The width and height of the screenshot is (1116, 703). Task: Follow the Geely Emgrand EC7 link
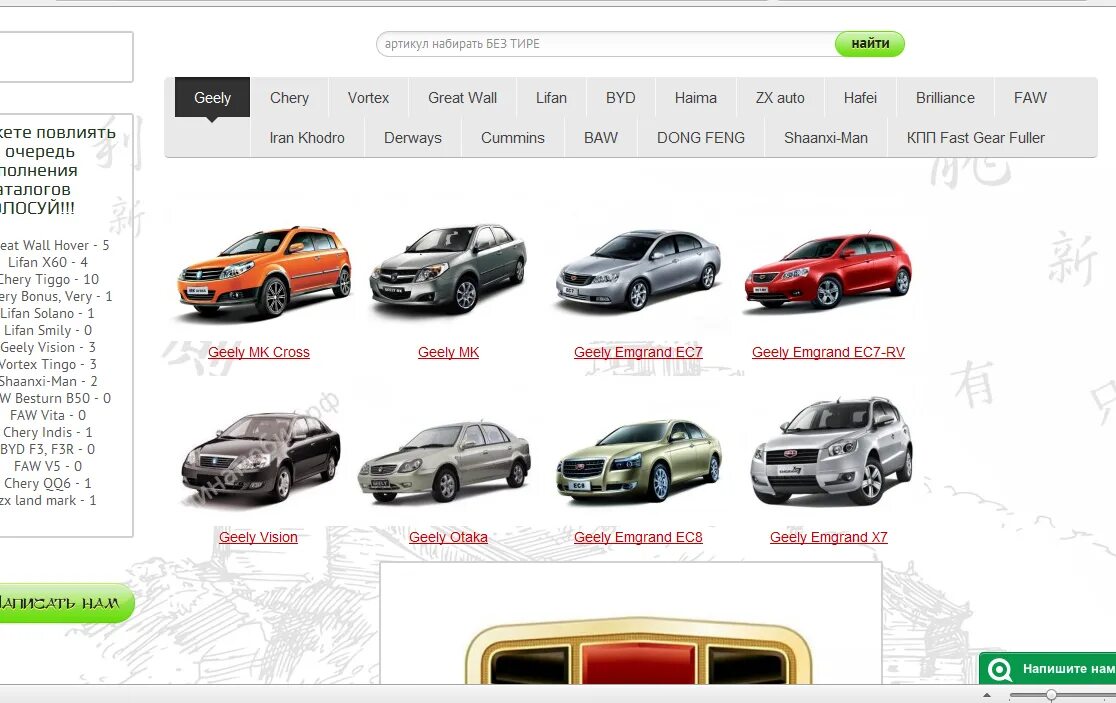click(x=638, y=352)
